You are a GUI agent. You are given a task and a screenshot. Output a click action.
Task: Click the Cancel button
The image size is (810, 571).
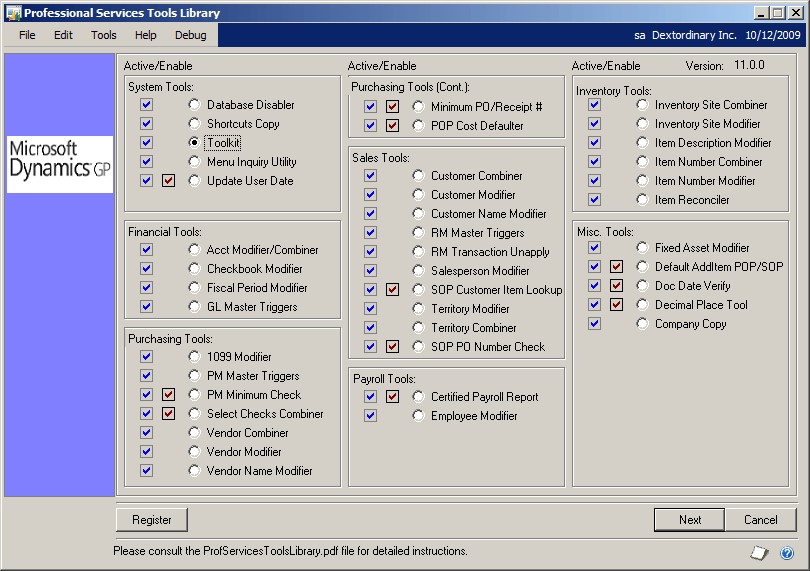click(760, 520)
